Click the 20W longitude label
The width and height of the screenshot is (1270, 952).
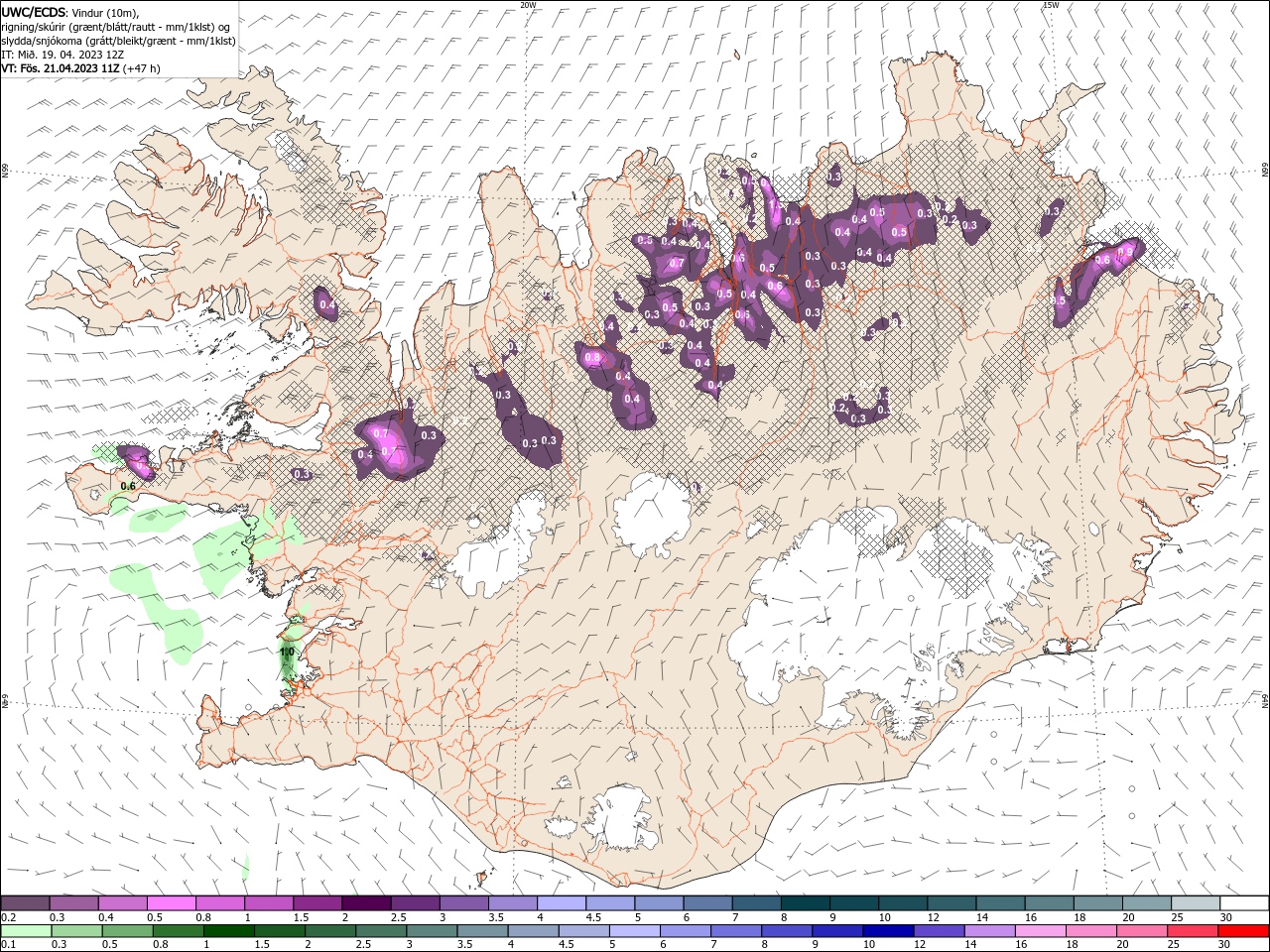[529, 5]
